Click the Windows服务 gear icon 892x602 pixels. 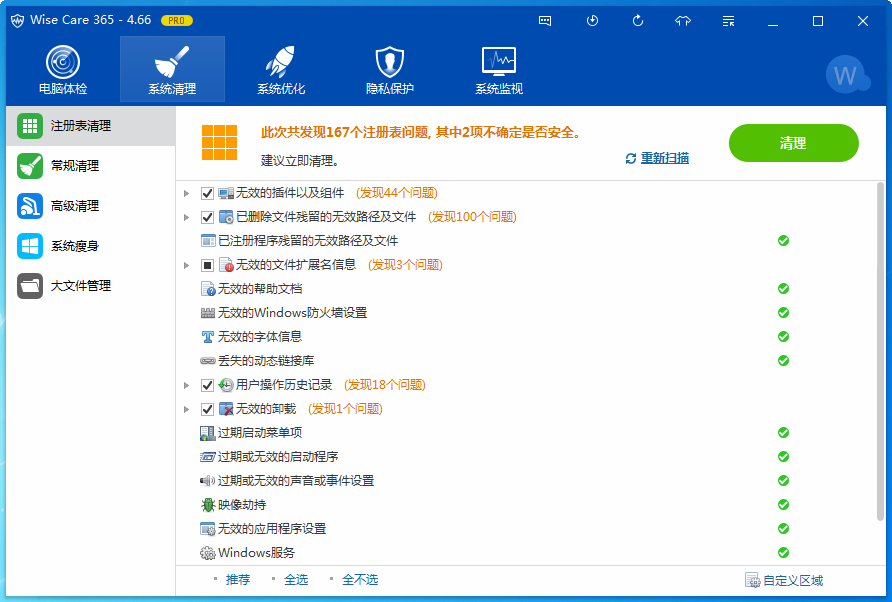click(x=208, y=553)
